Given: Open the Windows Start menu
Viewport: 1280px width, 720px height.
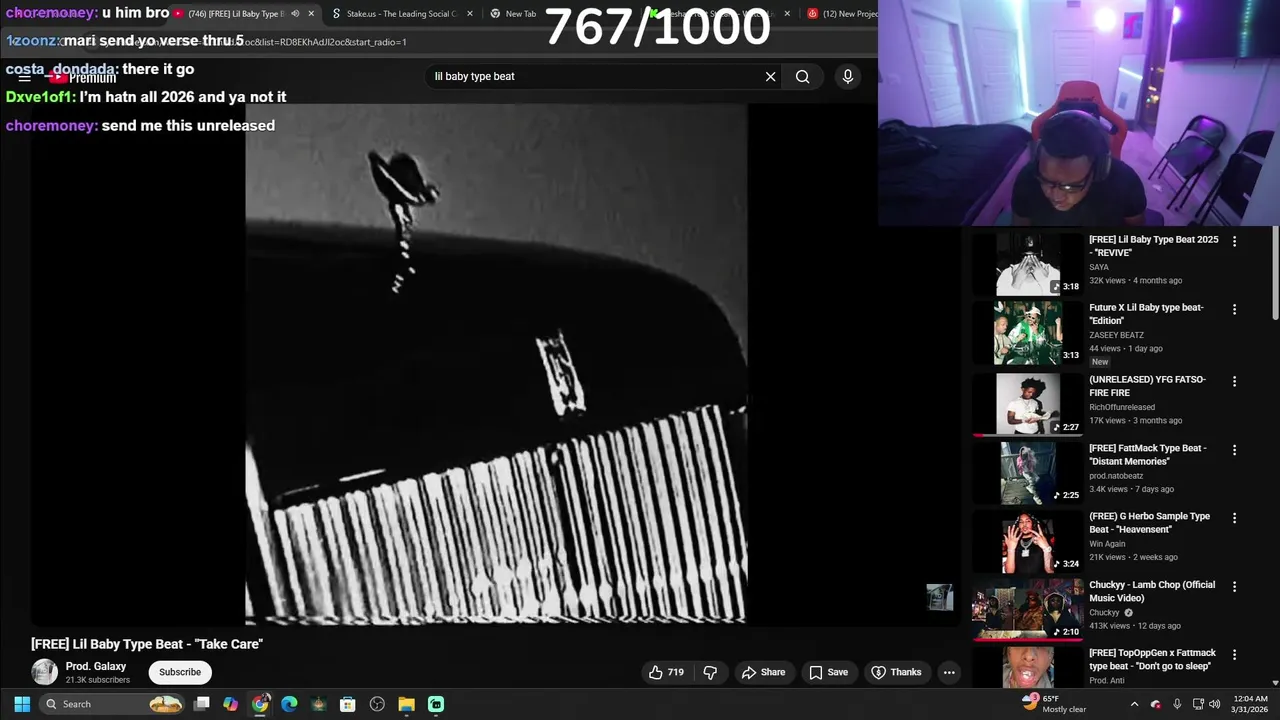Looking at the screenshot, I should (x=22, y=704).
